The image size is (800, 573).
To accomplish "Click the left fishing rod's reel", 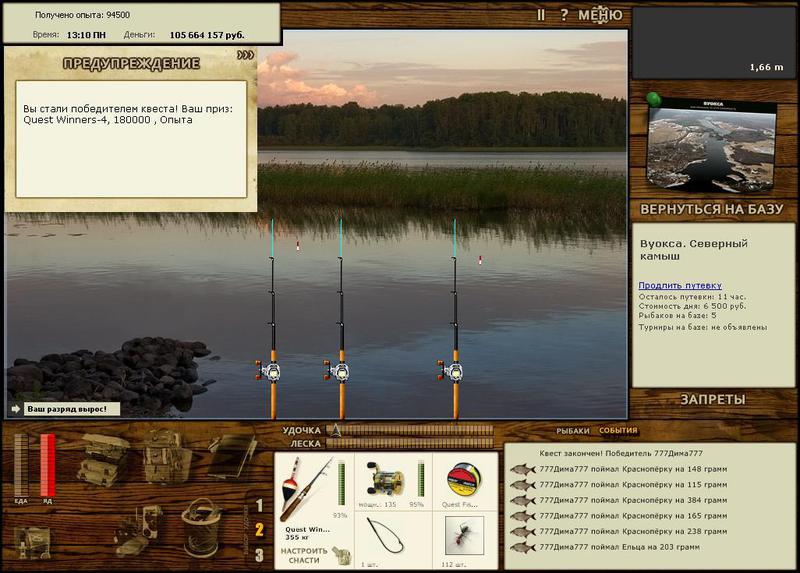I will click(268, 371).
